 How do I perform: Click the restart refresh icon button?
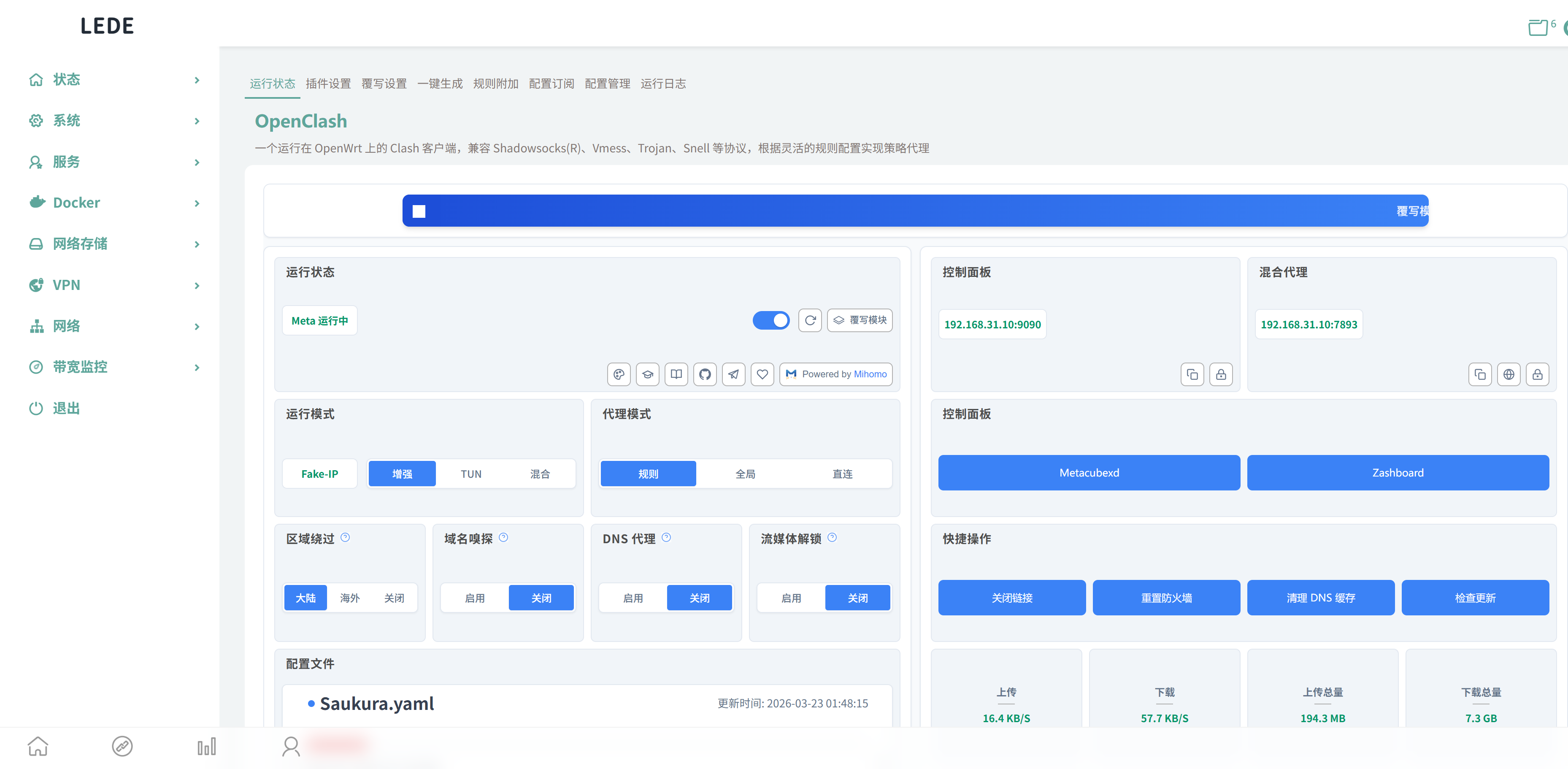pos(810,320)
